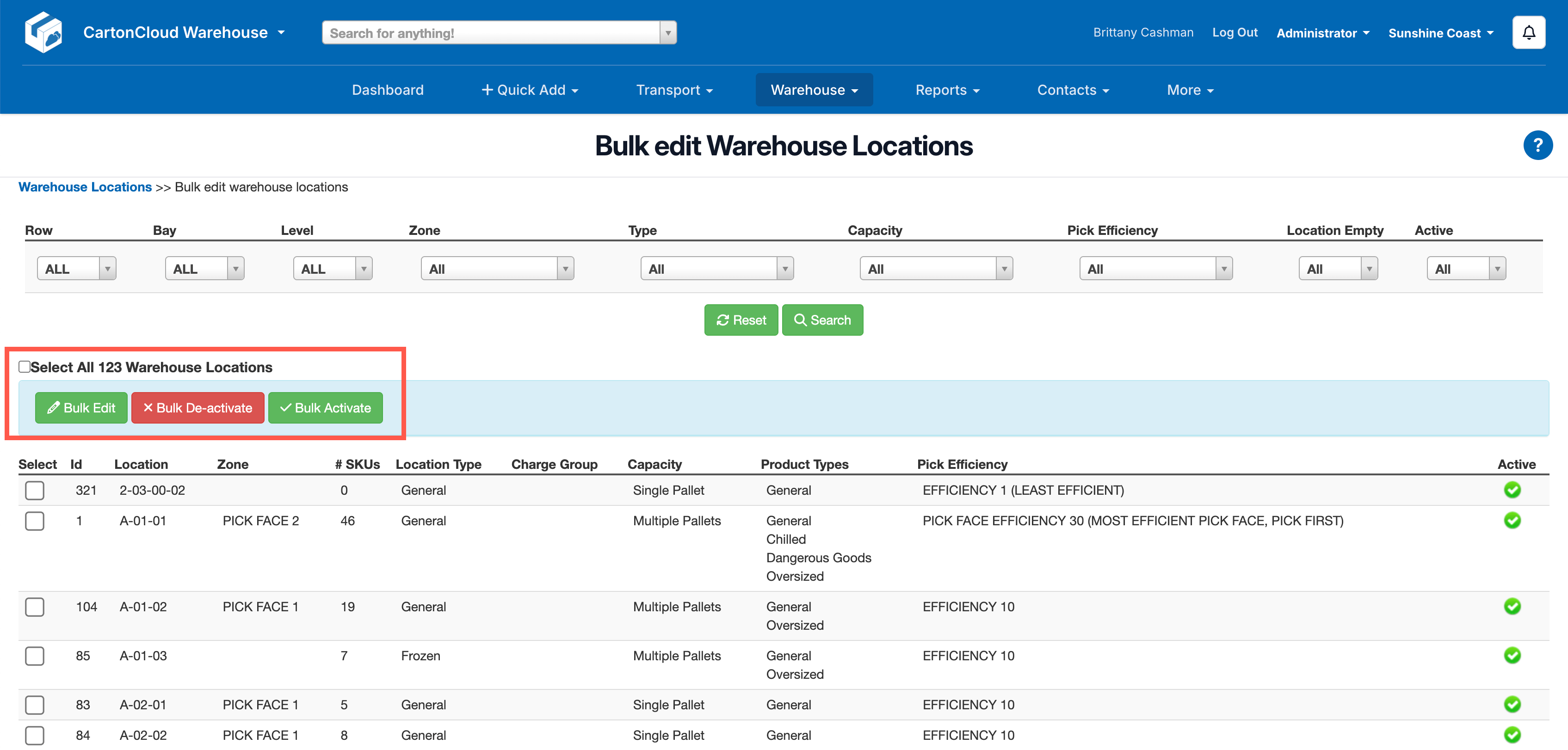The image size is (1568, 750).
Task: Follow the Warehouse Locations breadcrumb link
Action: pyautogui.click(x=85, y=187)
